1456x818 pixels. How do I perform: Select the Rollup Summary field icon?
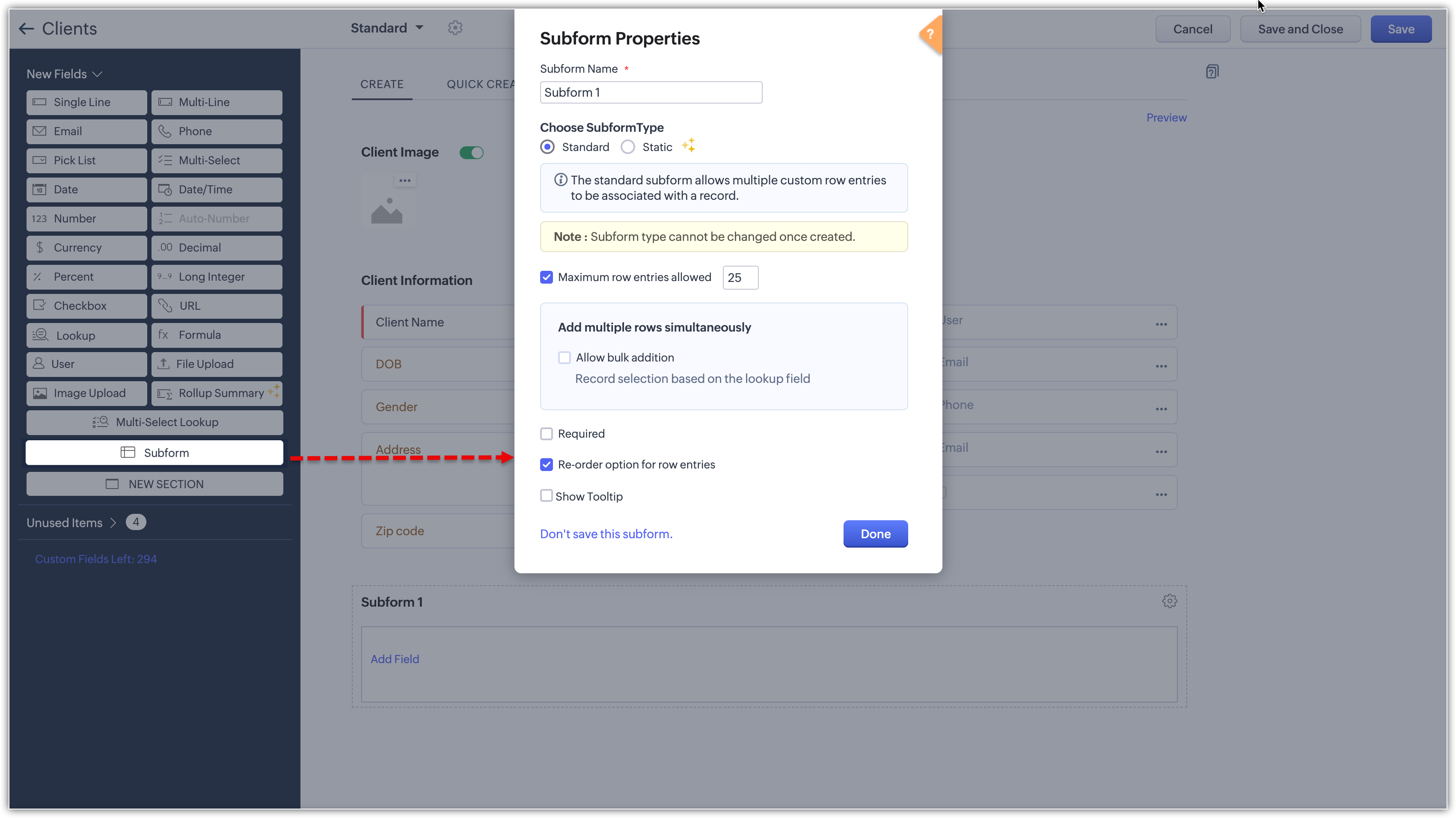click(x=164, y=394)
